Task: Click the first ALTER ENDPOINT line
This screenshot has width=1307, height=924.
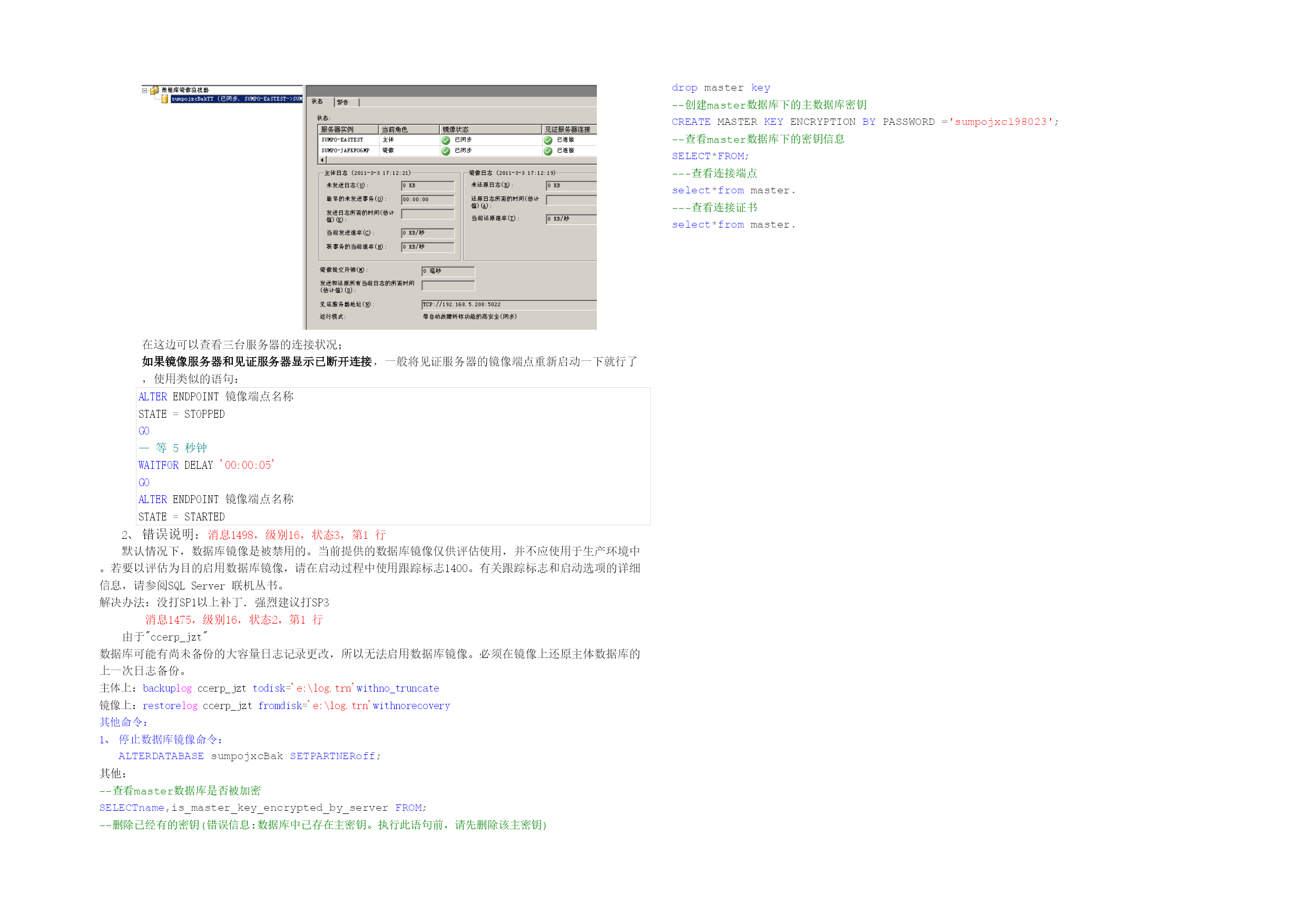Action: click(216, 396)
